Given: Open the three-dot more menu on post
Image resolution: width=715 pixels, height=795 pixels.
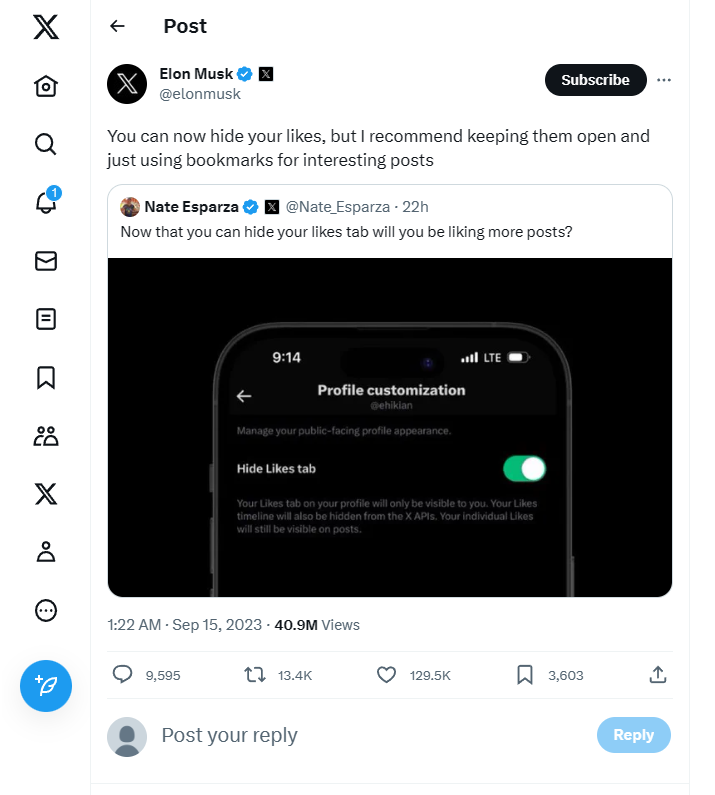Looking at the screenshot, I should (664, 80).
